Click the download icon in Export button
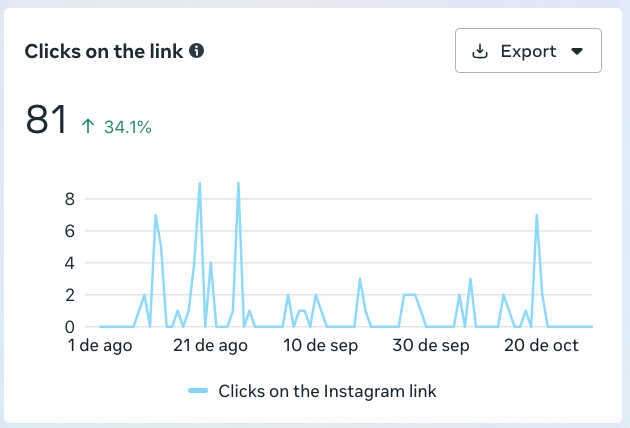The height and width of the screenshot is (428, 630). coord(480,51)
